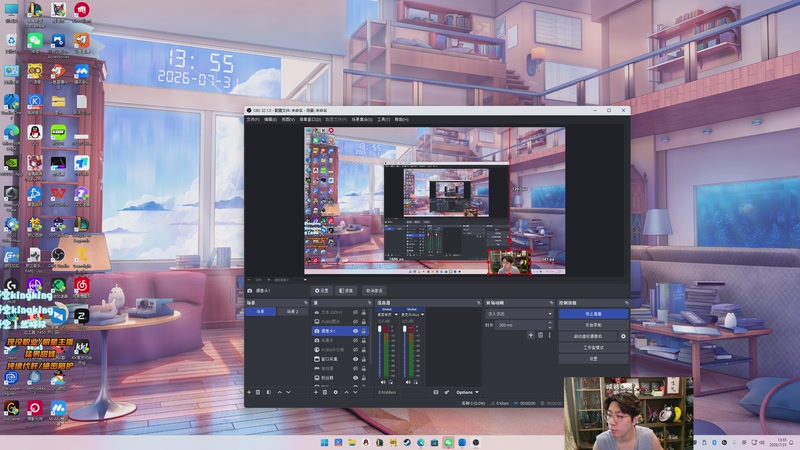The image size is (800, 450).
Task: Increase transition duration with up arrow
Action: (549, 322)
